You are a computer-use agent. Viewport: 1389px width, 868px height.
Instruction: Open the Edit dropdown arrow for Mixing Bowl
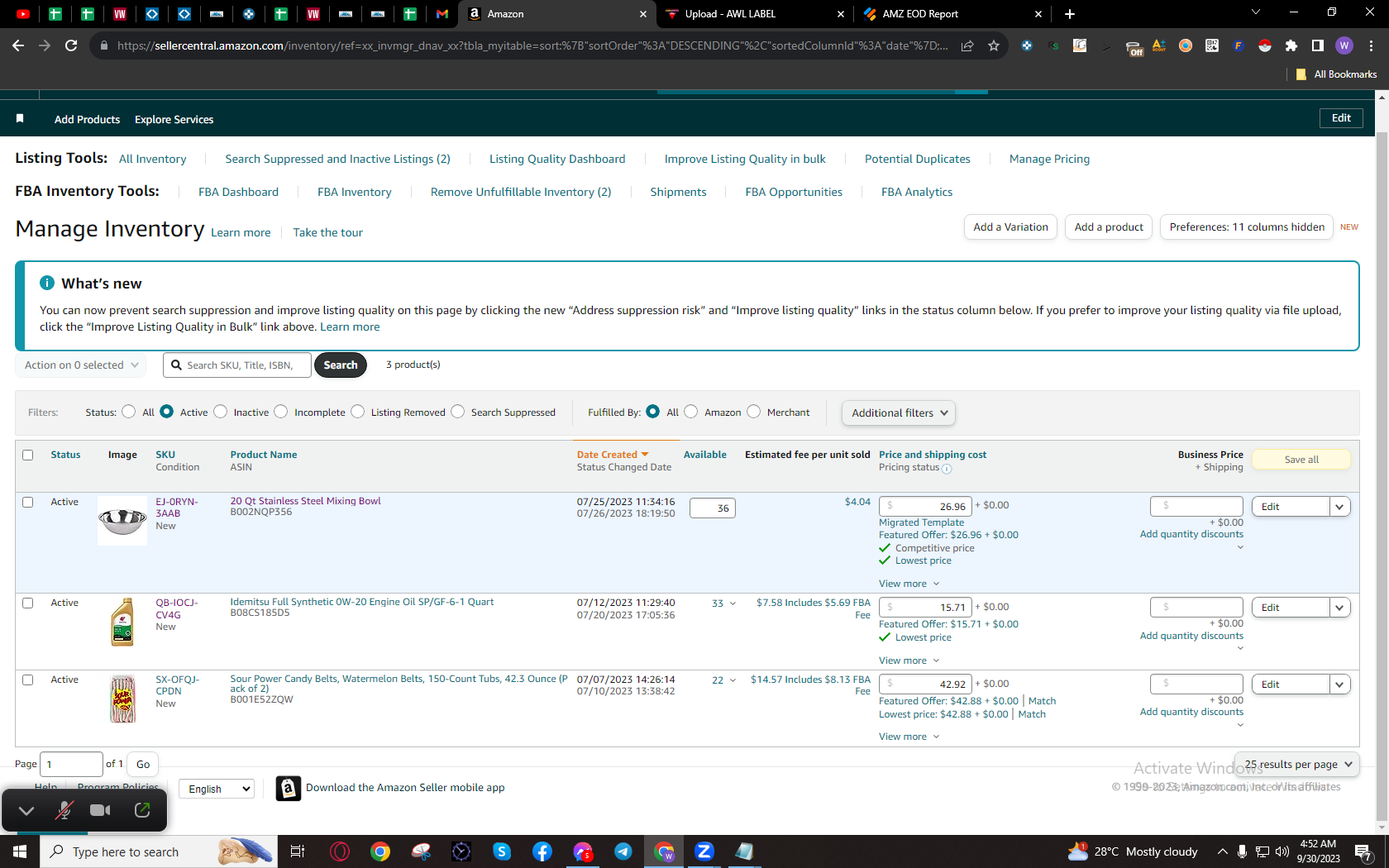(1340, 507)
